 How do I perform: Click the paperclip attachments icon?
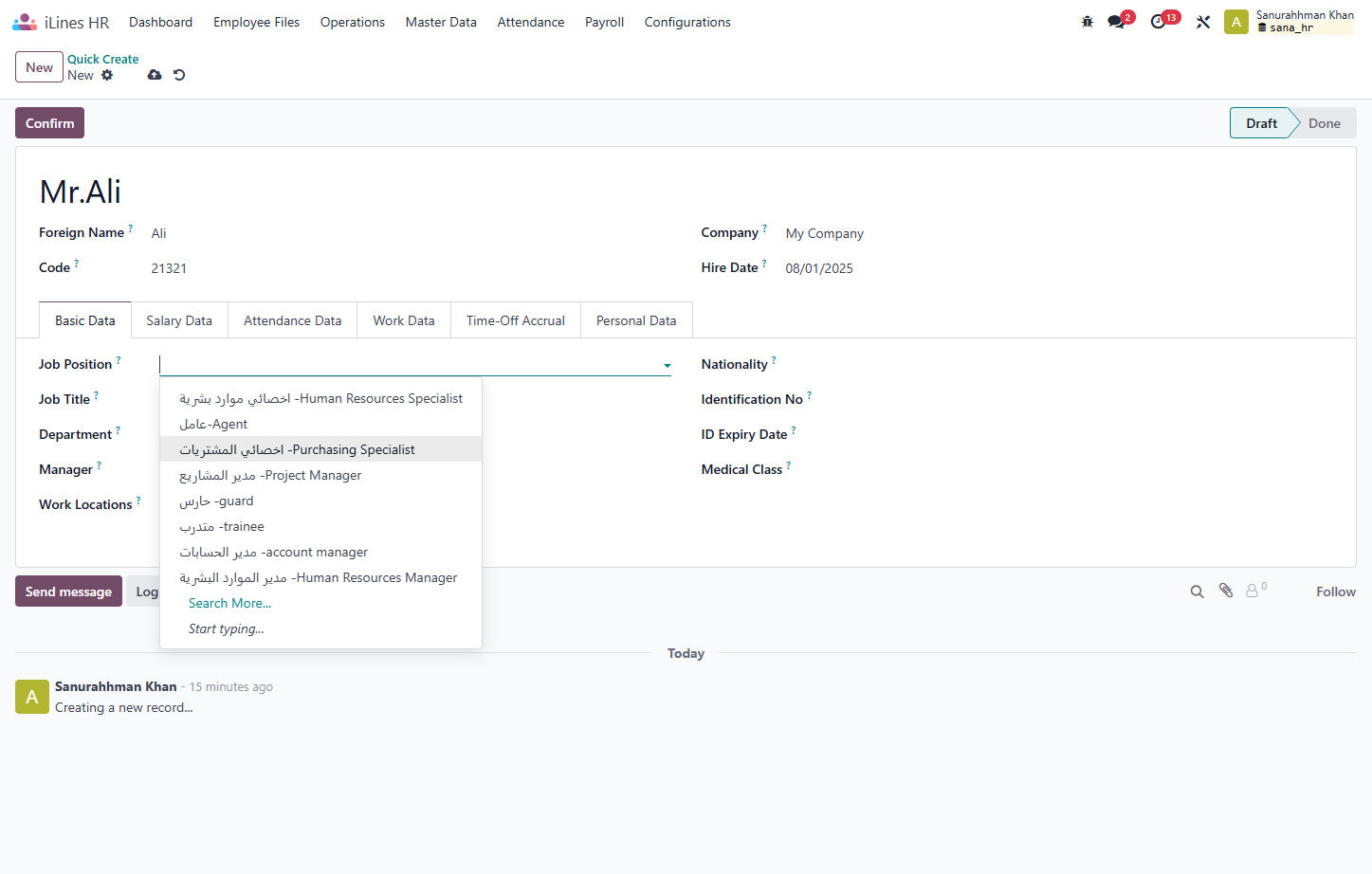click(x=1226, y=591)
